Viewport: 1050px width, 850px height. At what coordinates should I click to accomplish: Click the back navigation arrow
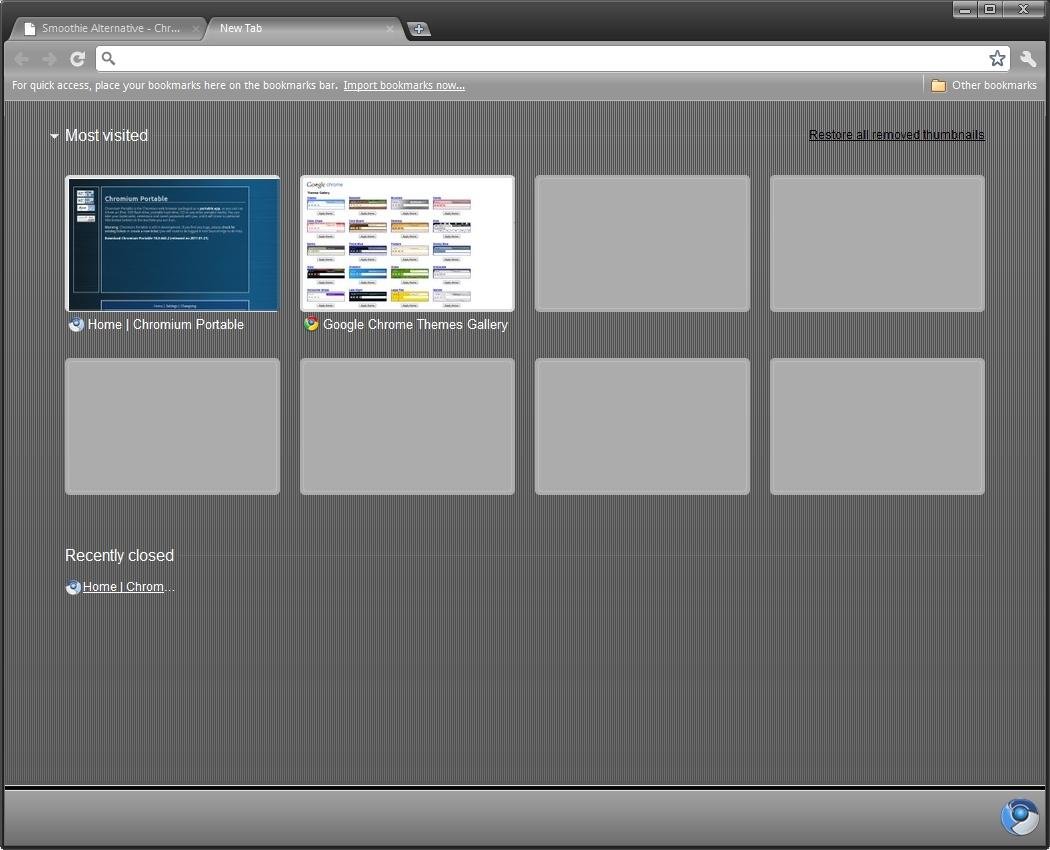21,59
